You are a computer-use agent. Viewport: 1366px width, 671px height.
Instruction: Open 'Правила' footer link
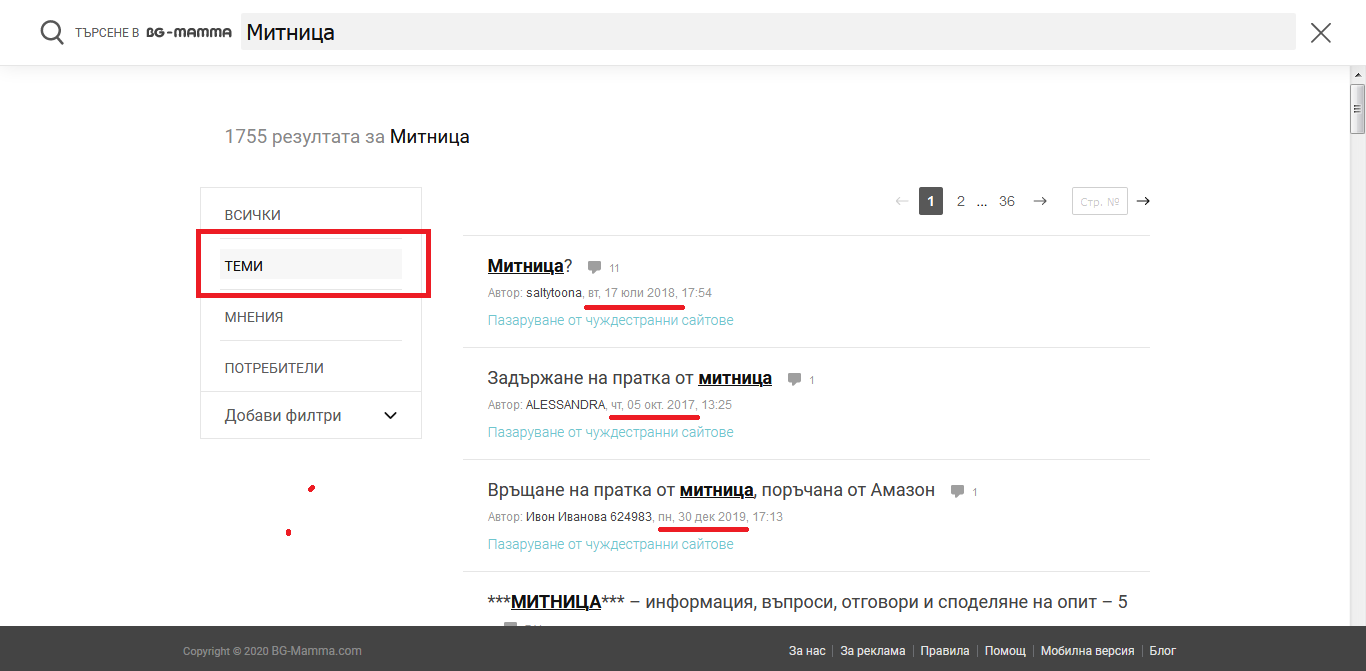pos(945,651)
